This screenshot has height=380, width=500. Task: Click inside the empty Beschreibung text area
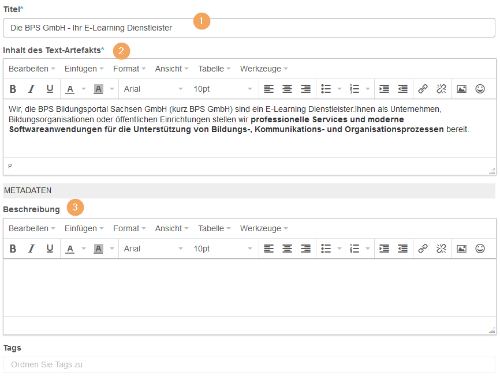[250, 288]
